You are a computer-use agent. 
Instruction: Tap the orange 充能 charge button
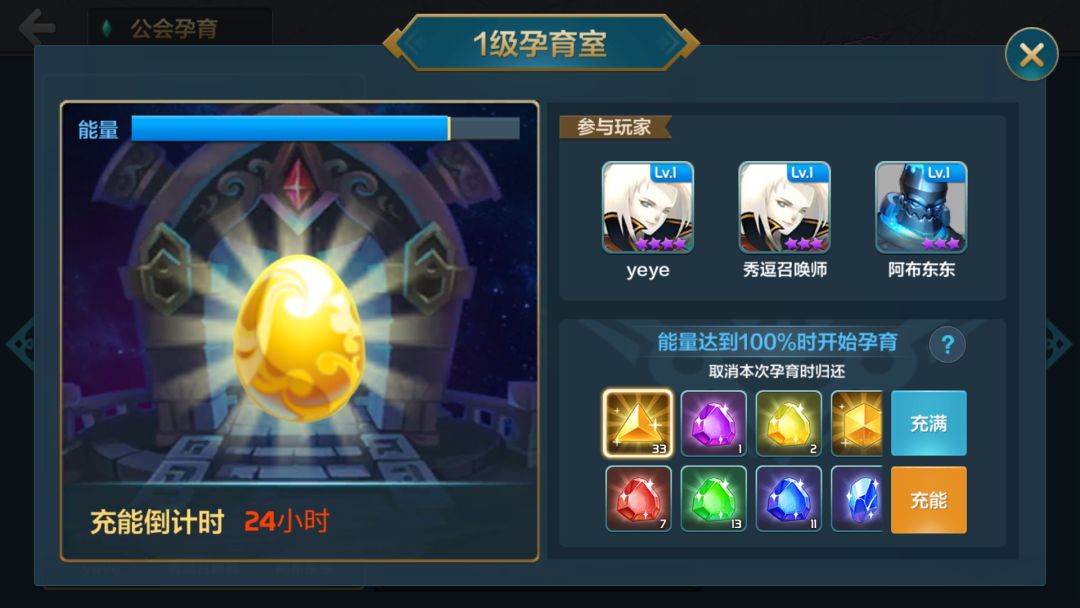click(928, 500)
